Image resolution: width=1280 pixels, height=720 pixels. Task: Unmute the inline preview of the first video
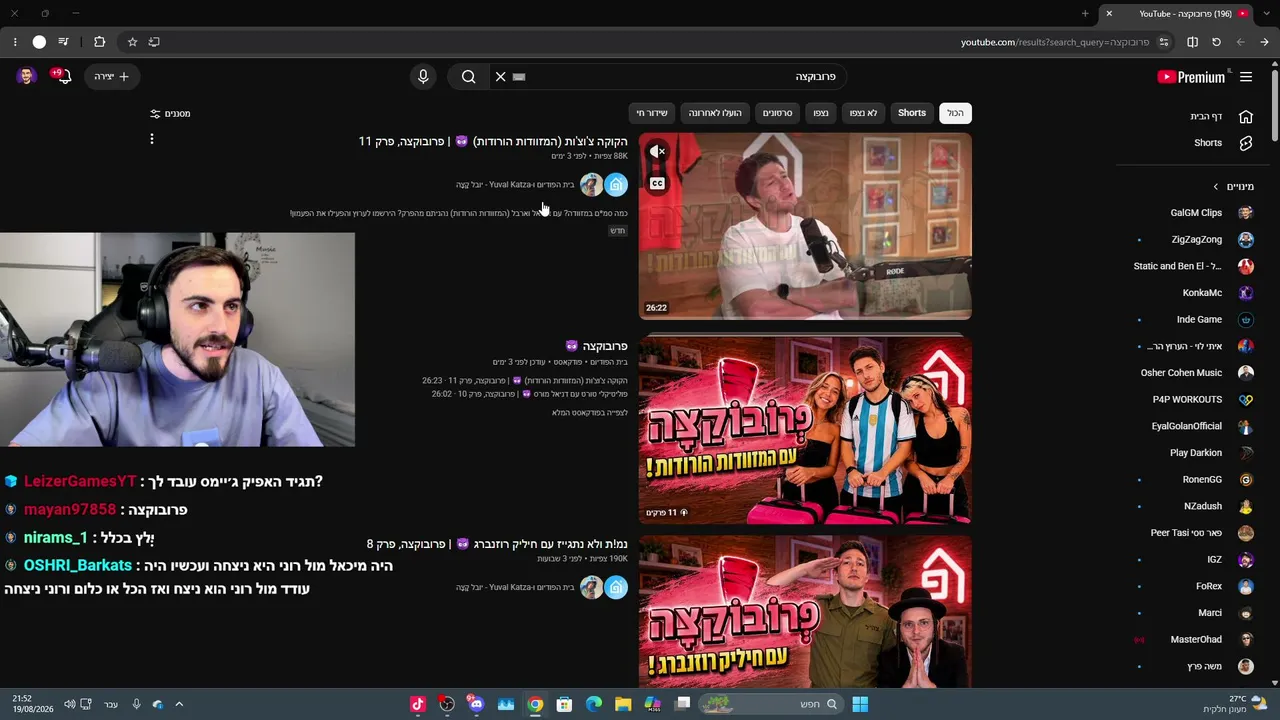tap(657, 151)
